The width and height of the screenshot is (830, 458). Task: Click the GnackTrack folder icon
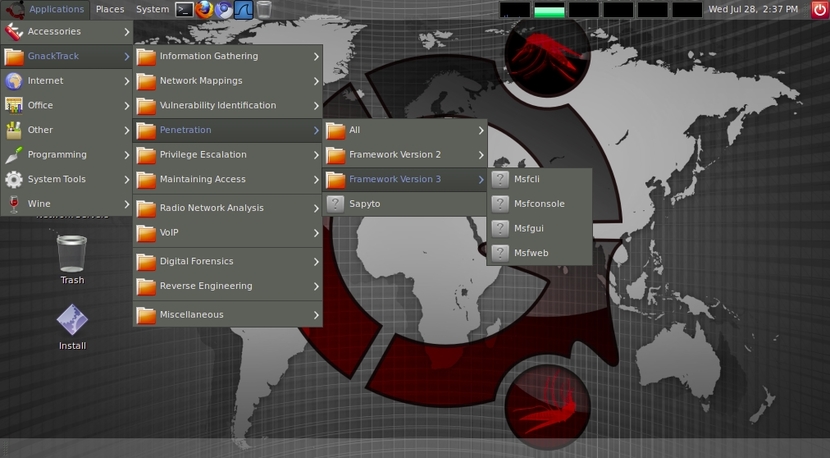[x=14, y=56]
